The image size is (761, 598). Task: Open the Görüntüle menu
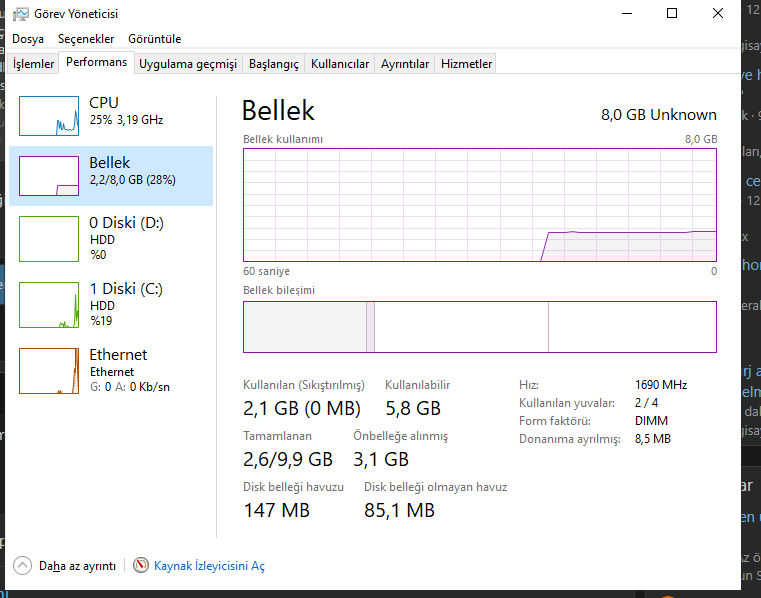tap(154, 39)
